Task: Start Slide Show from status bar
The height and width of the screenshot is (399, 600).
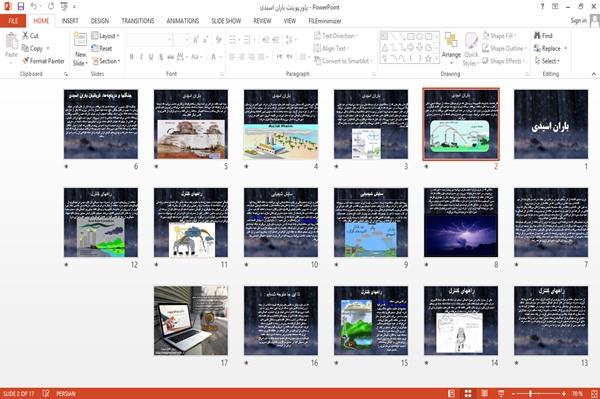Action: pos(501,394)
